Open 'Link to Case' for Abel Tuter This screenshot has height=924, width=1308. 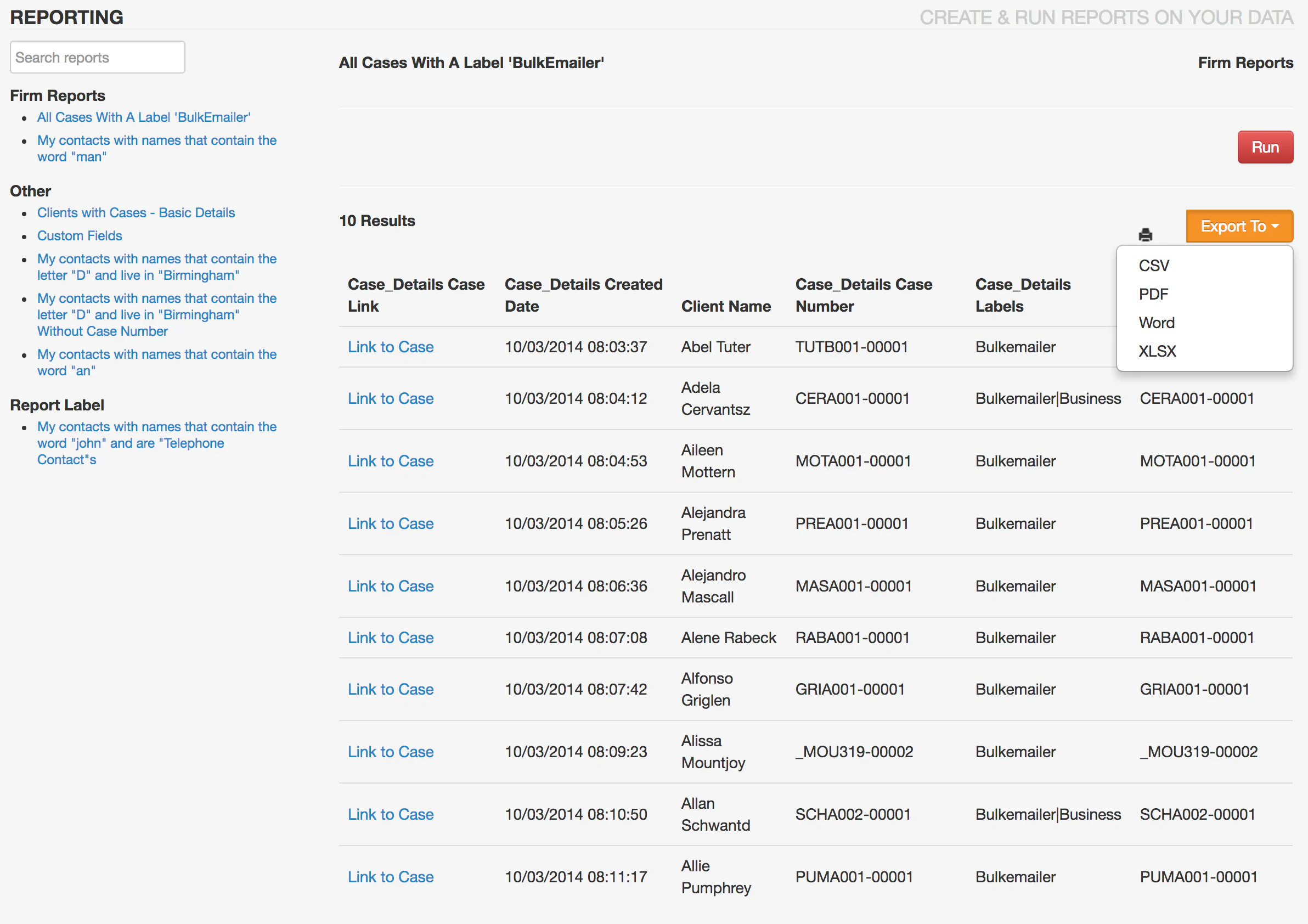coord(390,346)
